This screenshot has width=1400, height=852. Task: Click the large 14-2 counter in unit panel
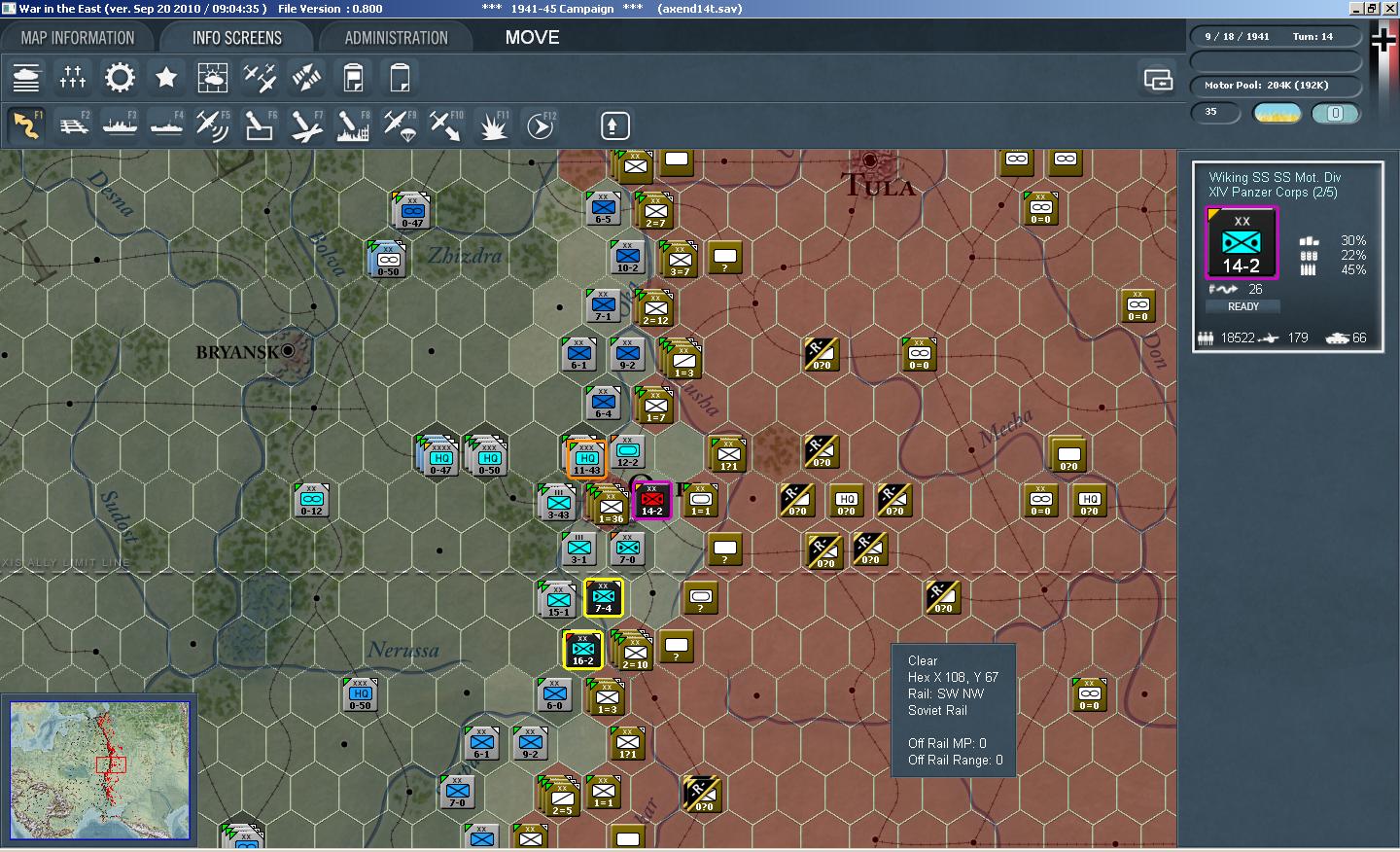(x=1242, y=244)
